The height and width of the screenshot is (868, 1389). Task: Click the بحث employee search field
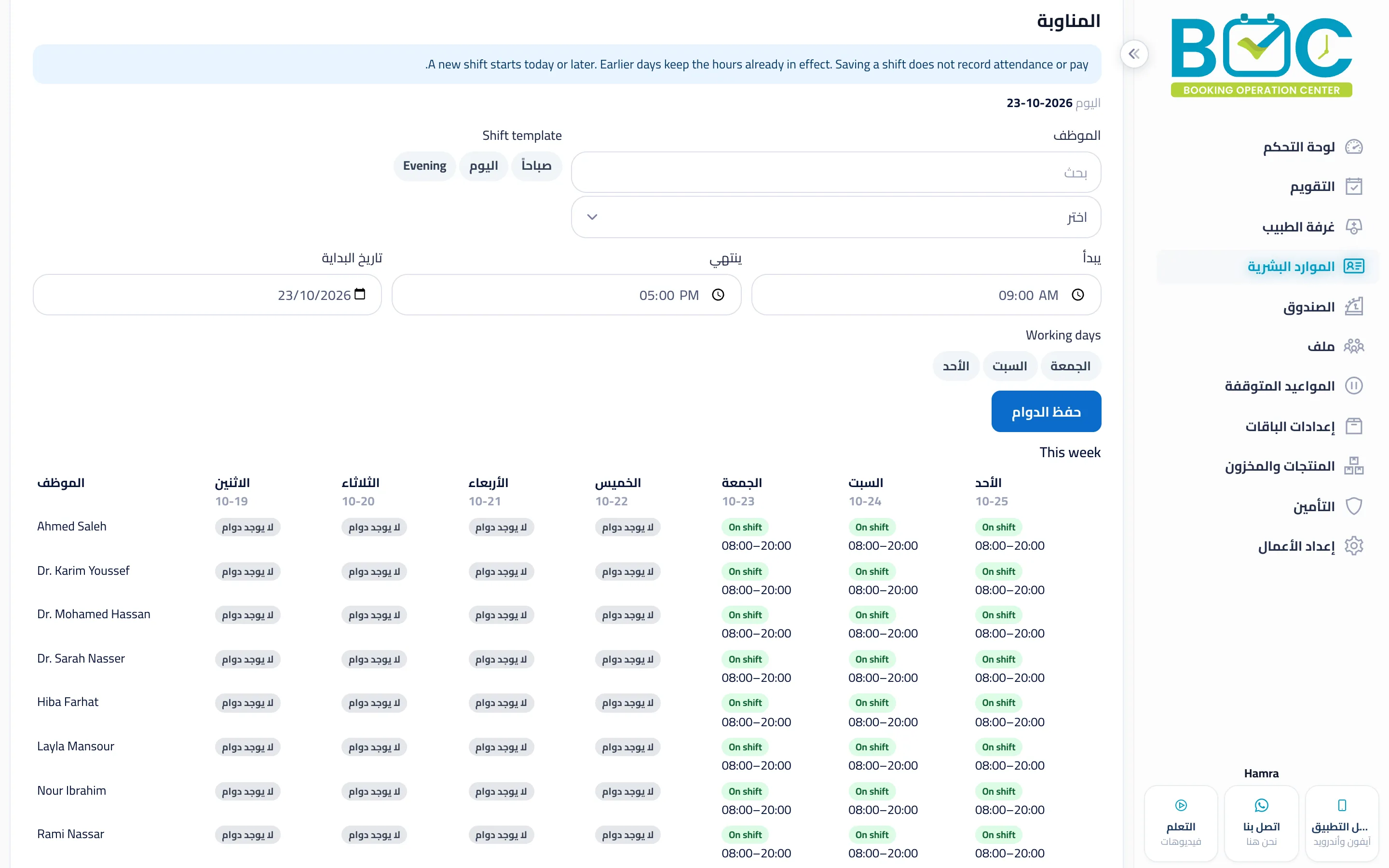point(836,172)
